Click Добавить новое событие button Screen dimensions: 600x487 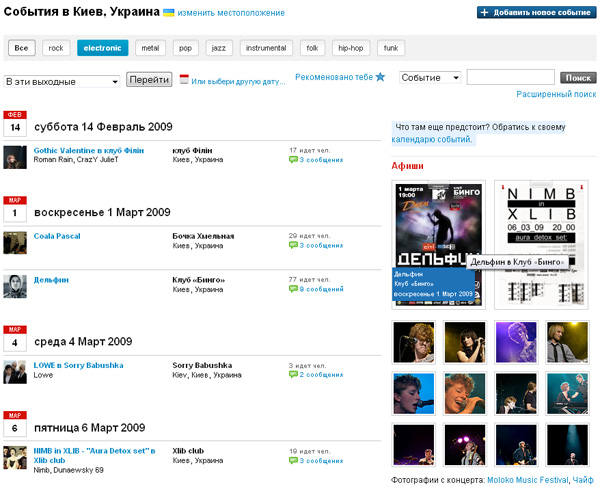536,12
